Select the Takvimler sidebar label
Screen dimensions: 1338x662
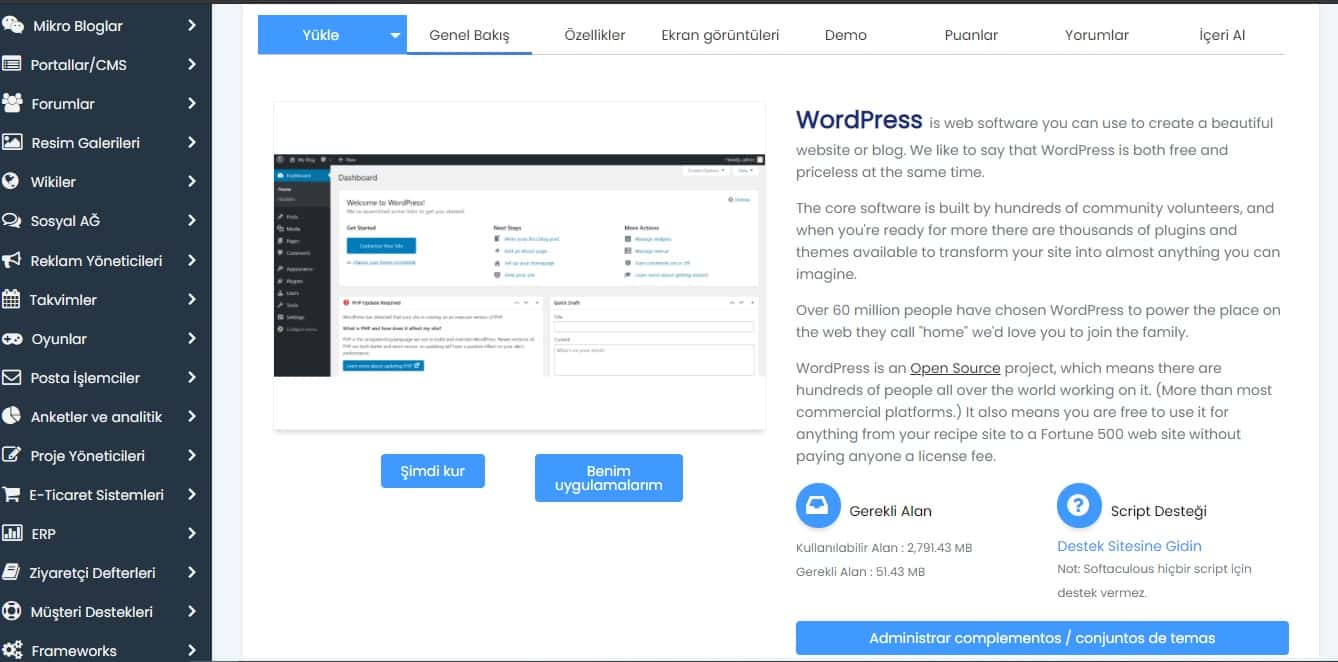tap(63, 300)
